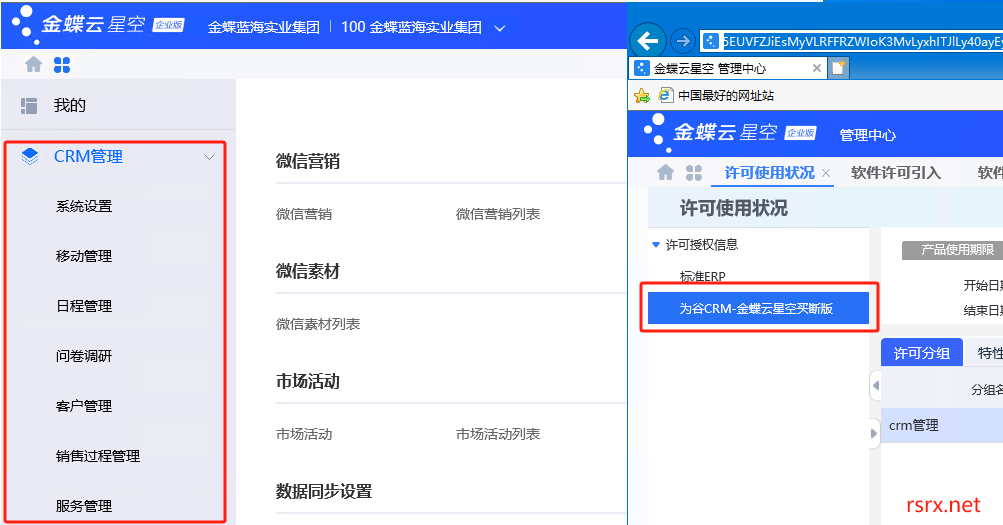Click the browser address bar URL

862,42
